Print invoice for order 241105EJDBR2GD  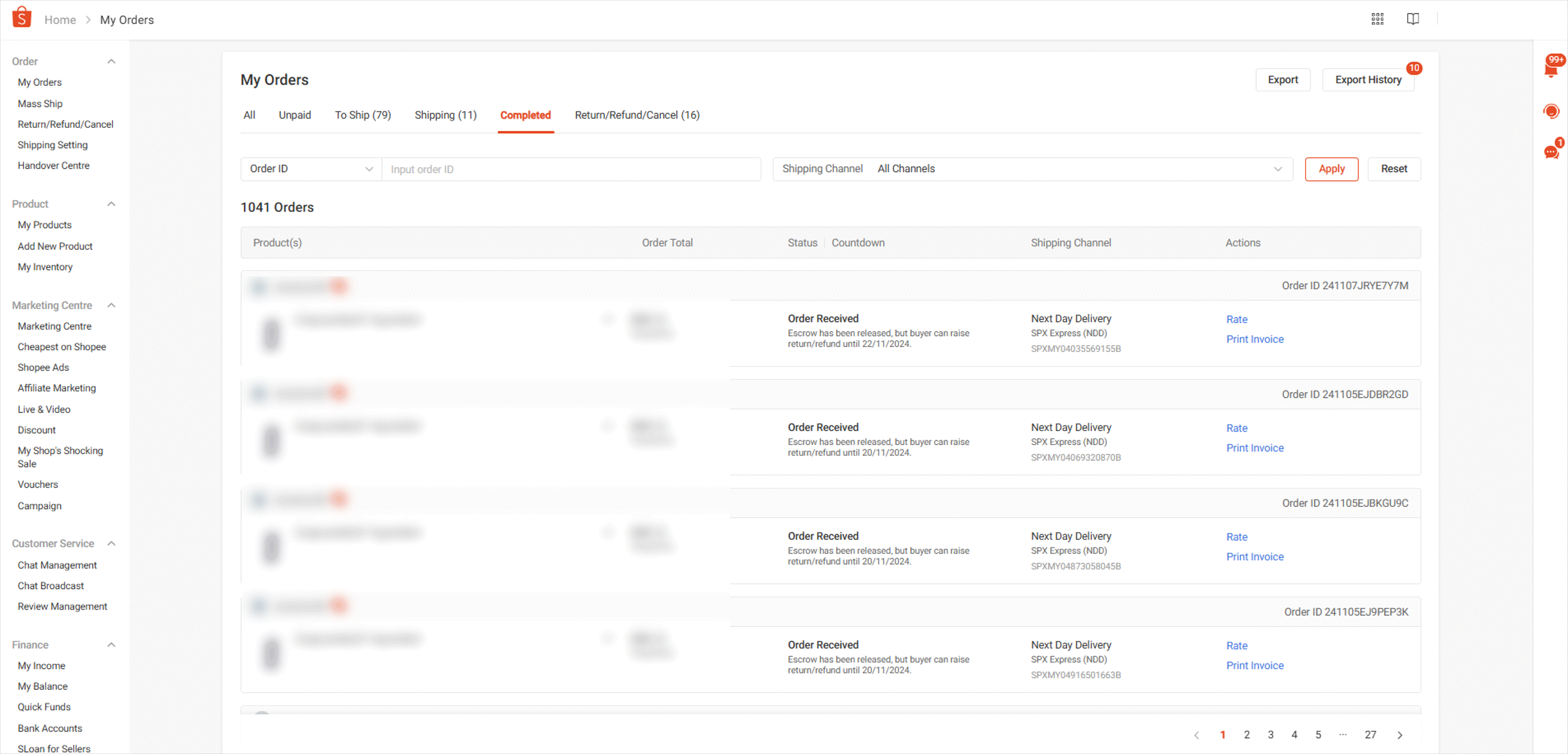pos(1255,448)
